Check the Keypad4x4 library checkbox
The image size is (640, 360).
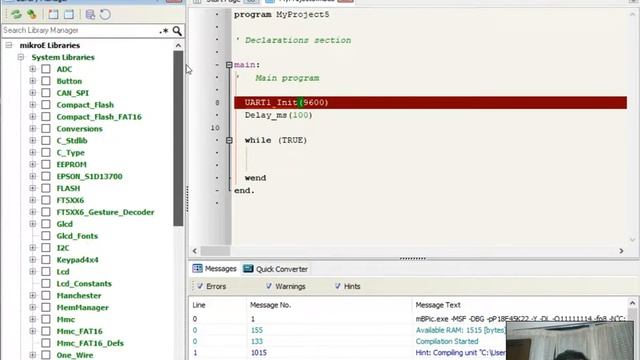click(46, 260)
